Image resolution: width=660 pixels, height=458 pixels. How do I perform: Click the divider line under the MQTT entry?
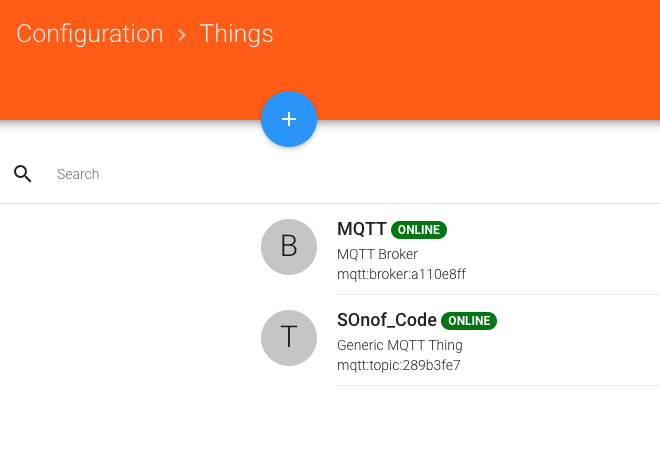tap(498, 294)
